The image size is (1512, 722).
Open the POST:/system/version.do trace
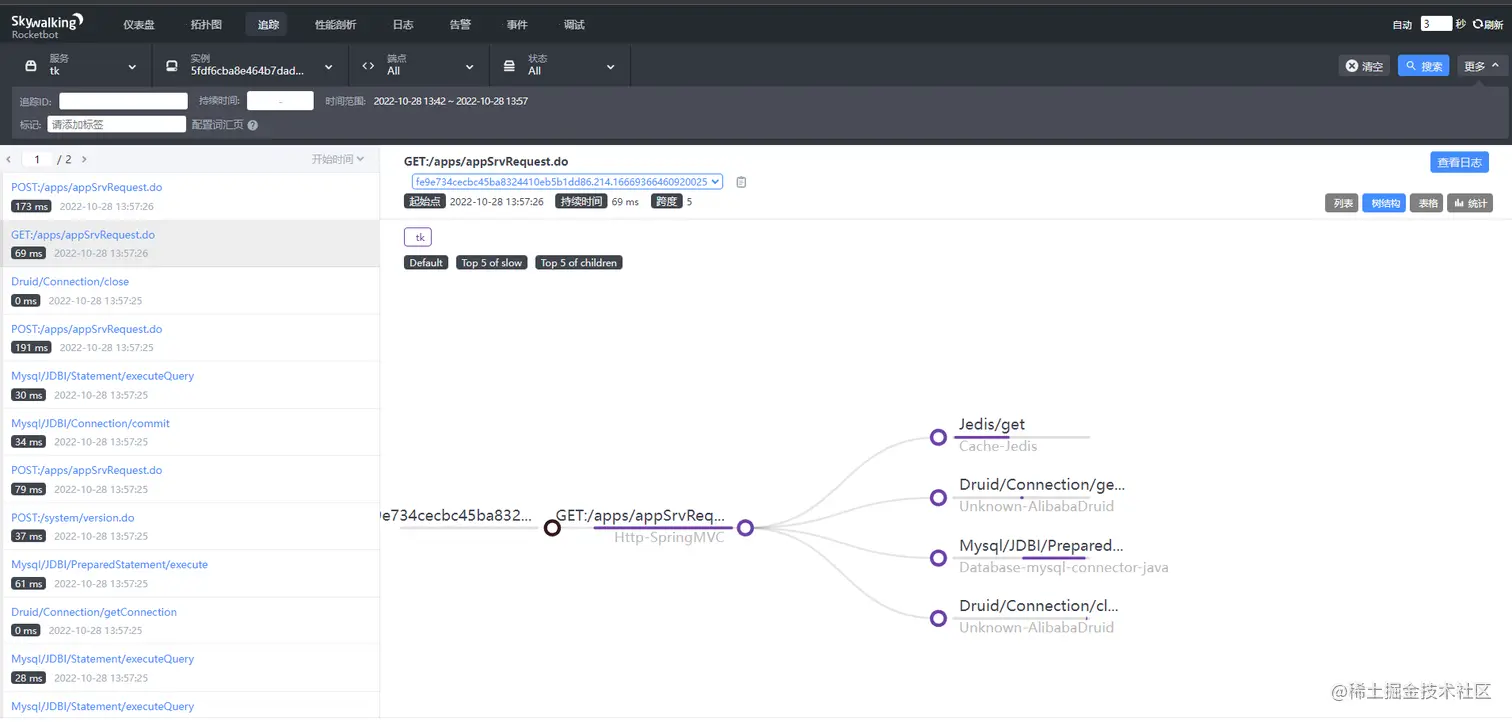point(190,527)
